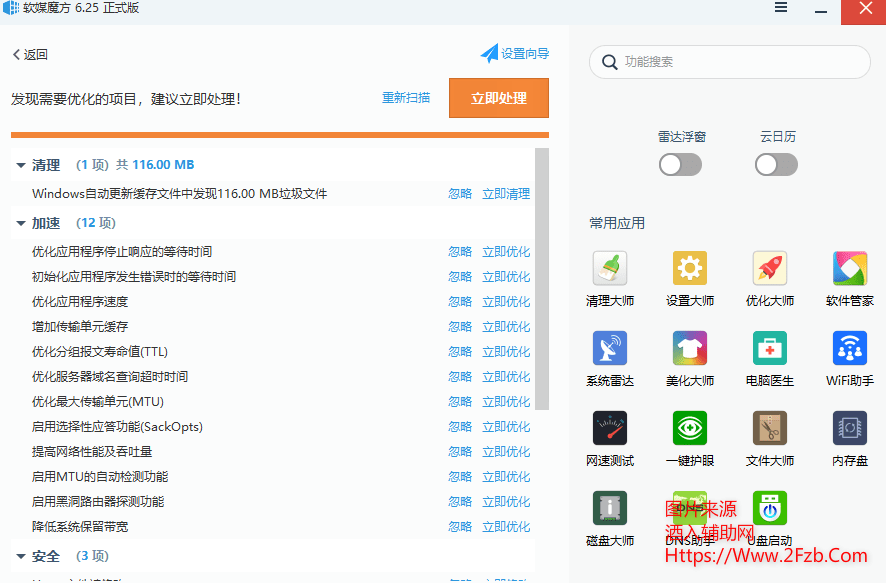Image resolution: width=886 pixels, height=583 pixels.
Task: Launch 设置大师 gear icon
Action: 690,269
